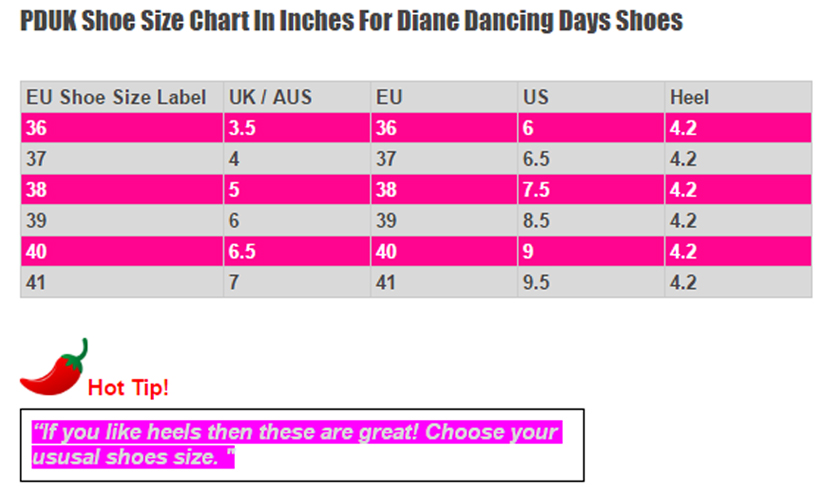
Task: Click the EU Shoe Size Label header
Action: (122, 97)
